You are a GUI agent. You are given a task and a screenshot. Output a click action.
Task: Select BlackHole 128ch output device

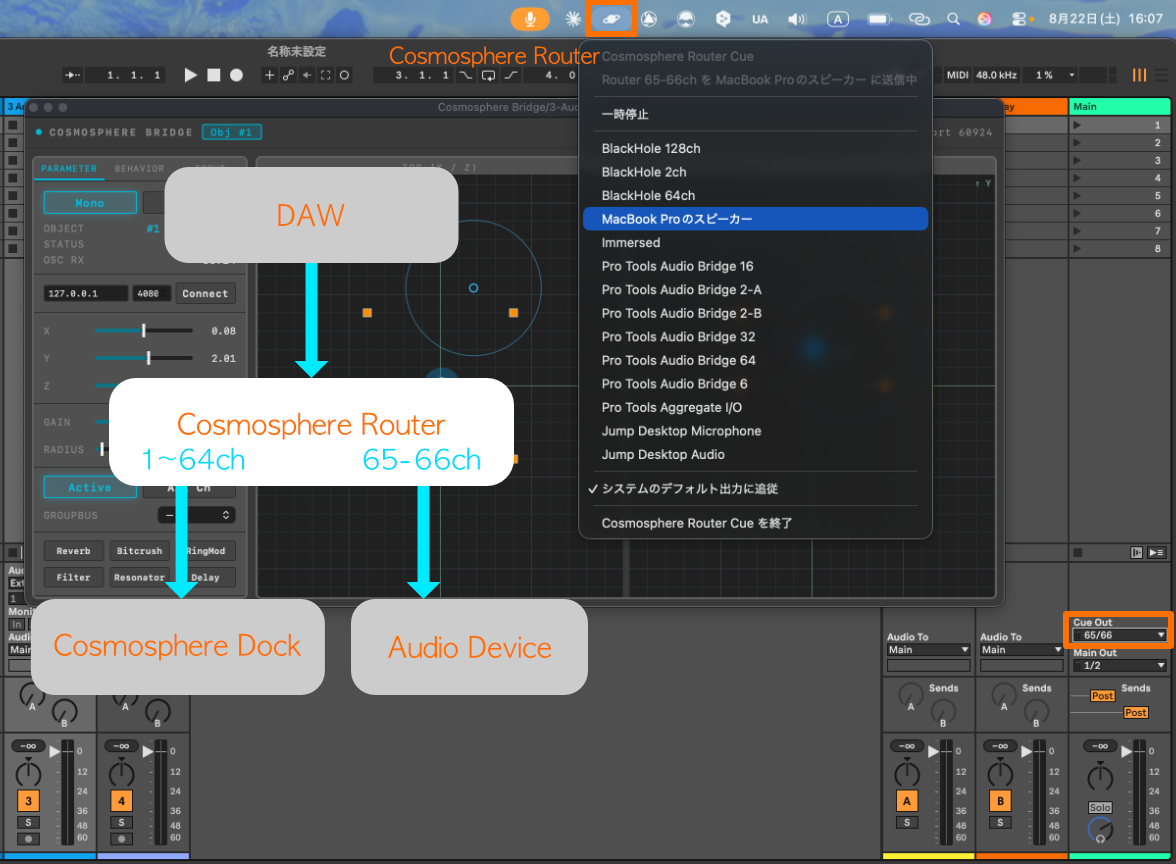click(755, 148)
